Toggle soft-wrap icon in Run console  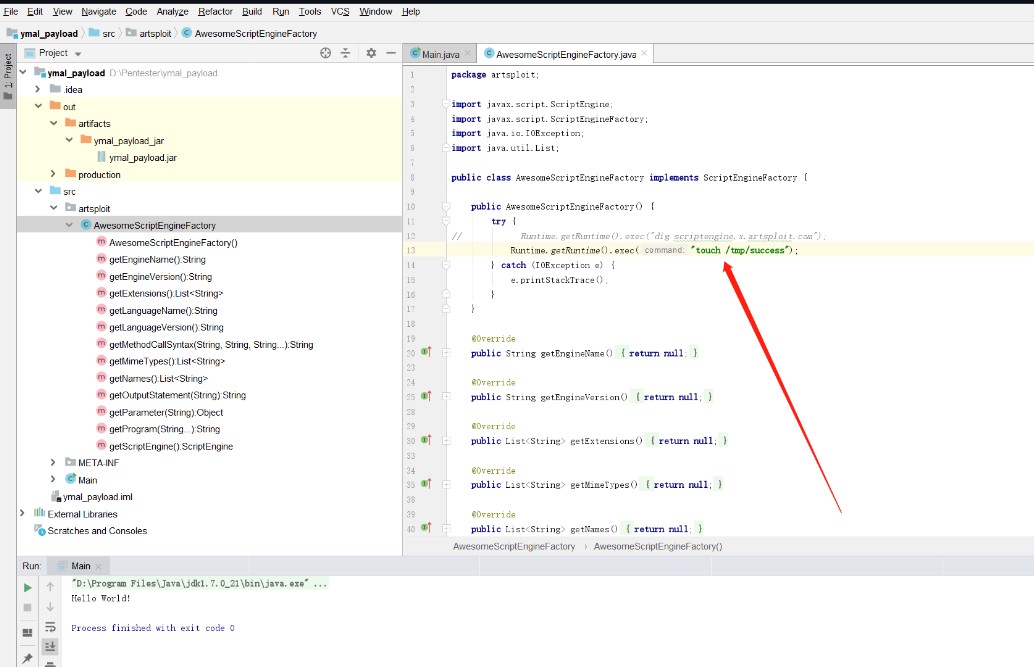[50, 627]
